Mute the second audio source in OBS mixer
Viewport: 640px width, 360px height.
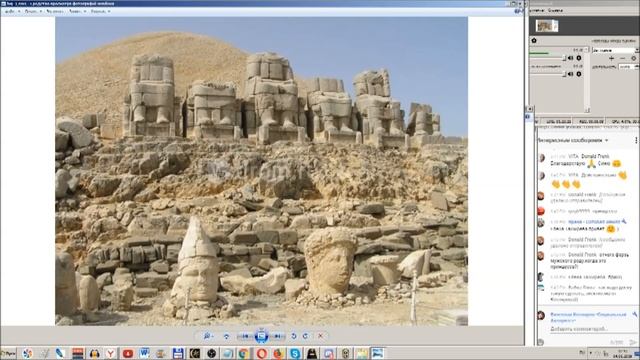(x=571, y=74)
